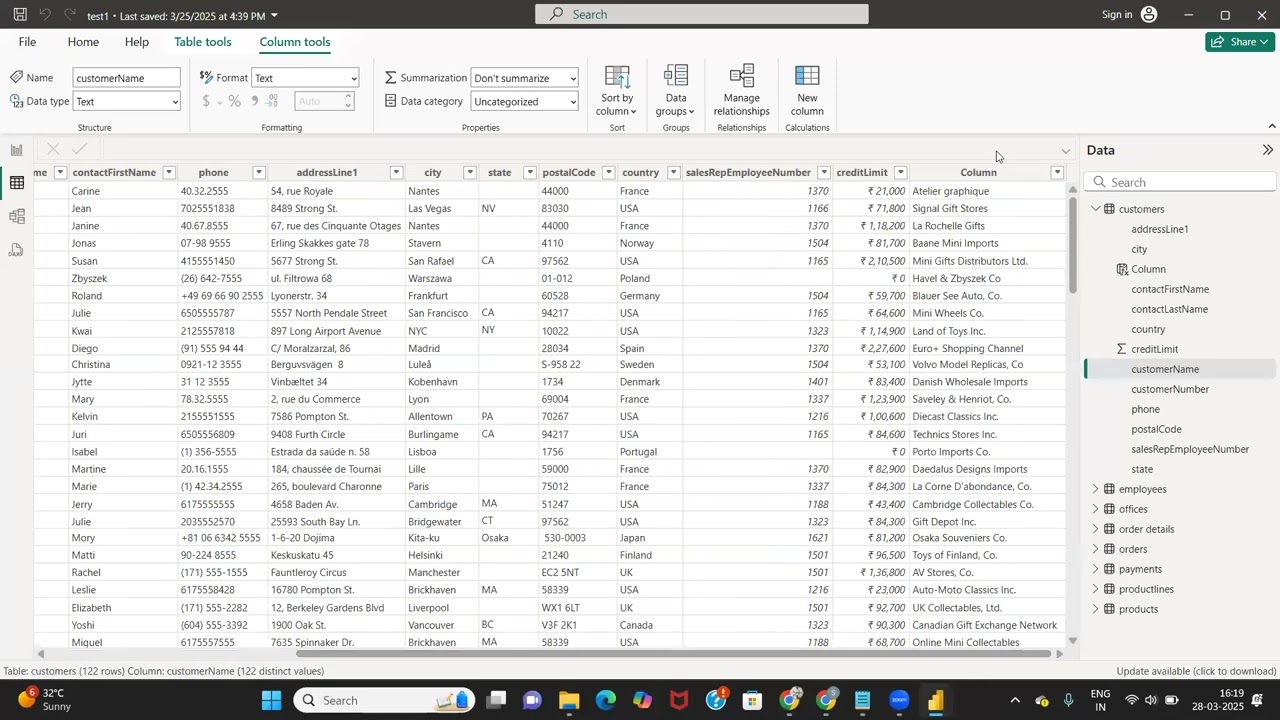This screenshot has height=720, width=1280.
Task: Open the city column filter dropdown
Action: coord(470,173)
